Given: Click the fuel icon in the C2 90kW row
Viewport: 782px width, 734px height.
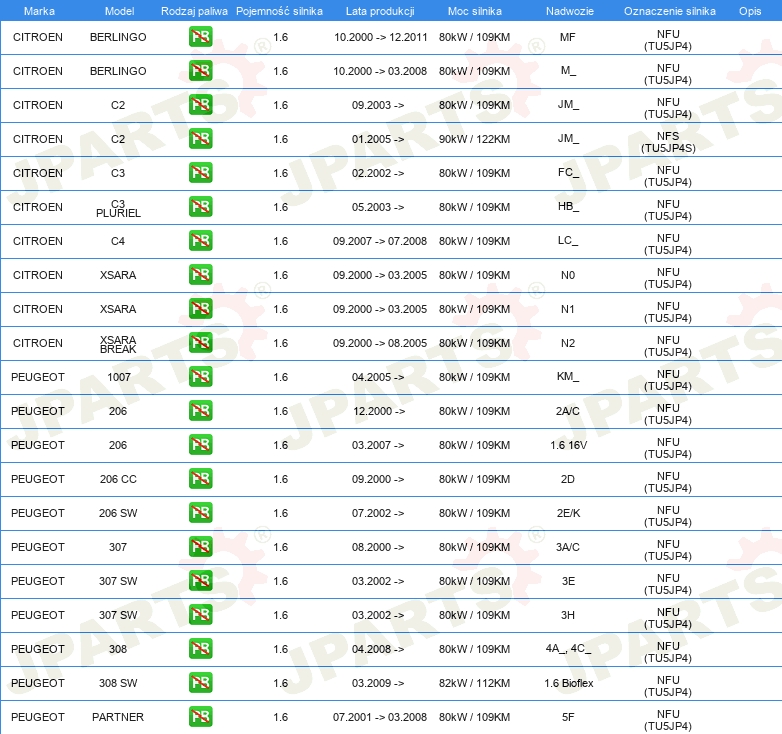Looking at the screenshot, I should pyautogui.click(x=200, y=139).
